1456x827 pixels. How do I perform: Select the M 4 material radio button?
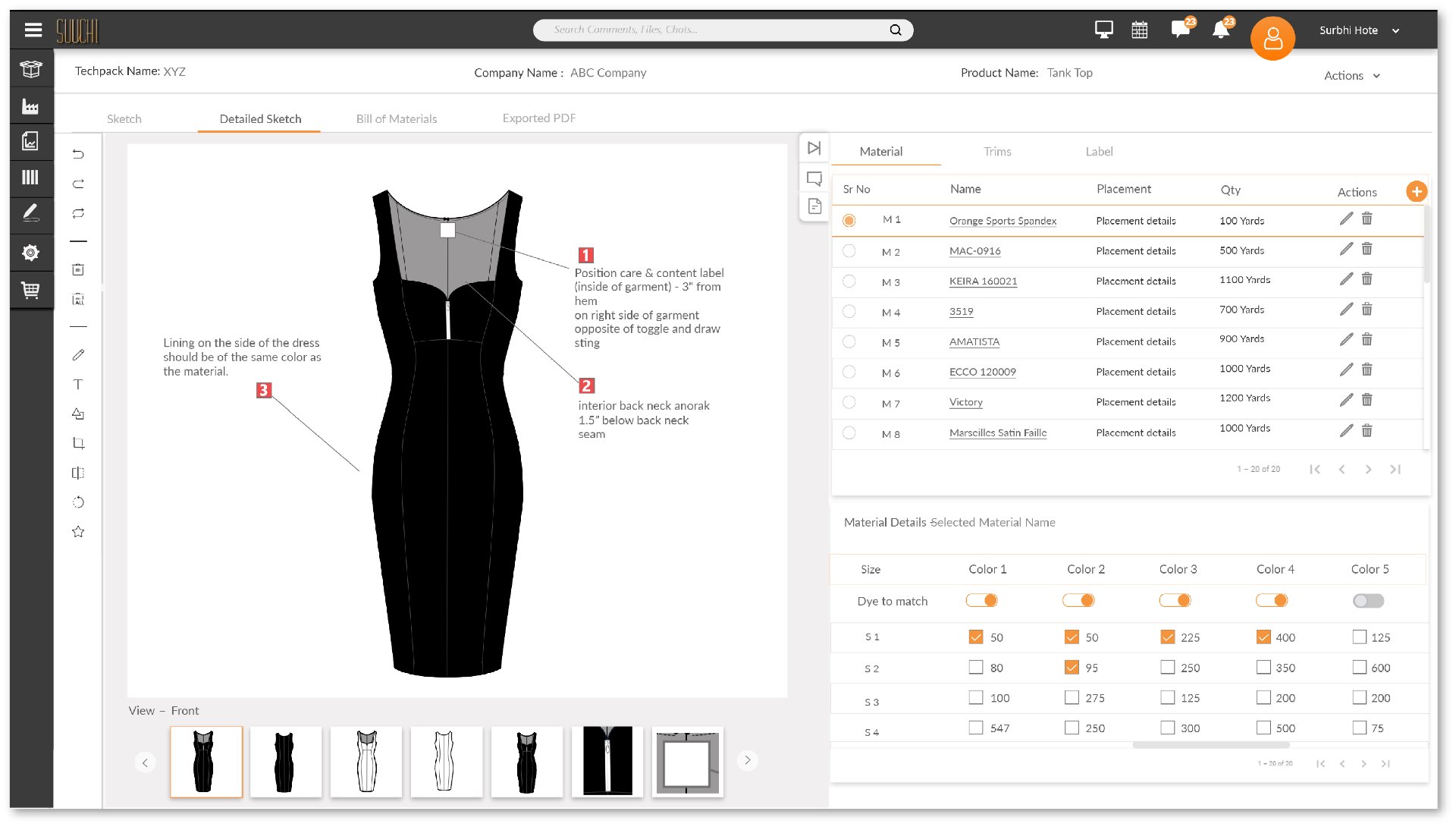[x=849, y=311]
